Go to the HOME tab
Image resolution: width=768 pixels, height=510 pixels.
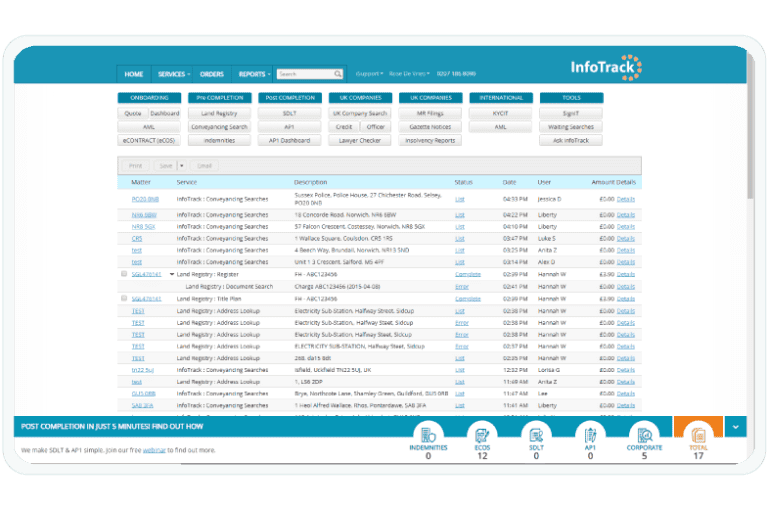pyautogui.click(x=134, y=74)
